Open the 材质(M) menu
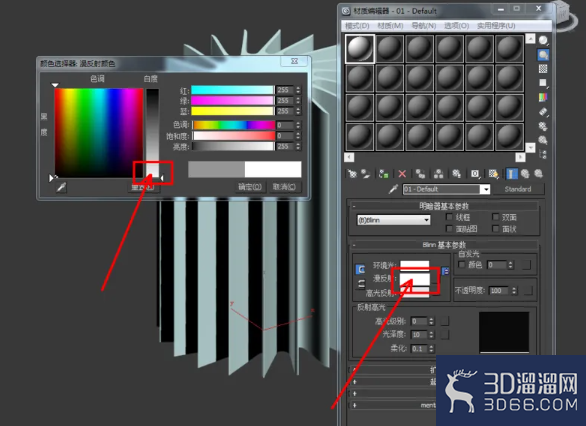The width and height of the screenshot is (586, 426). [x=391, y=26]
